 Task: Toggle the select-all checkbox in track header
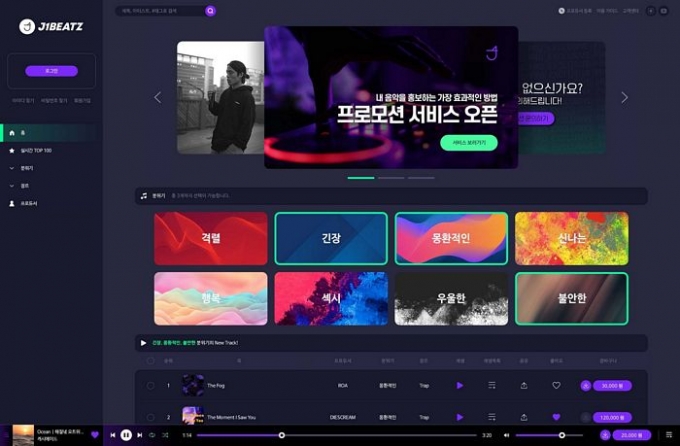point(151,360)
